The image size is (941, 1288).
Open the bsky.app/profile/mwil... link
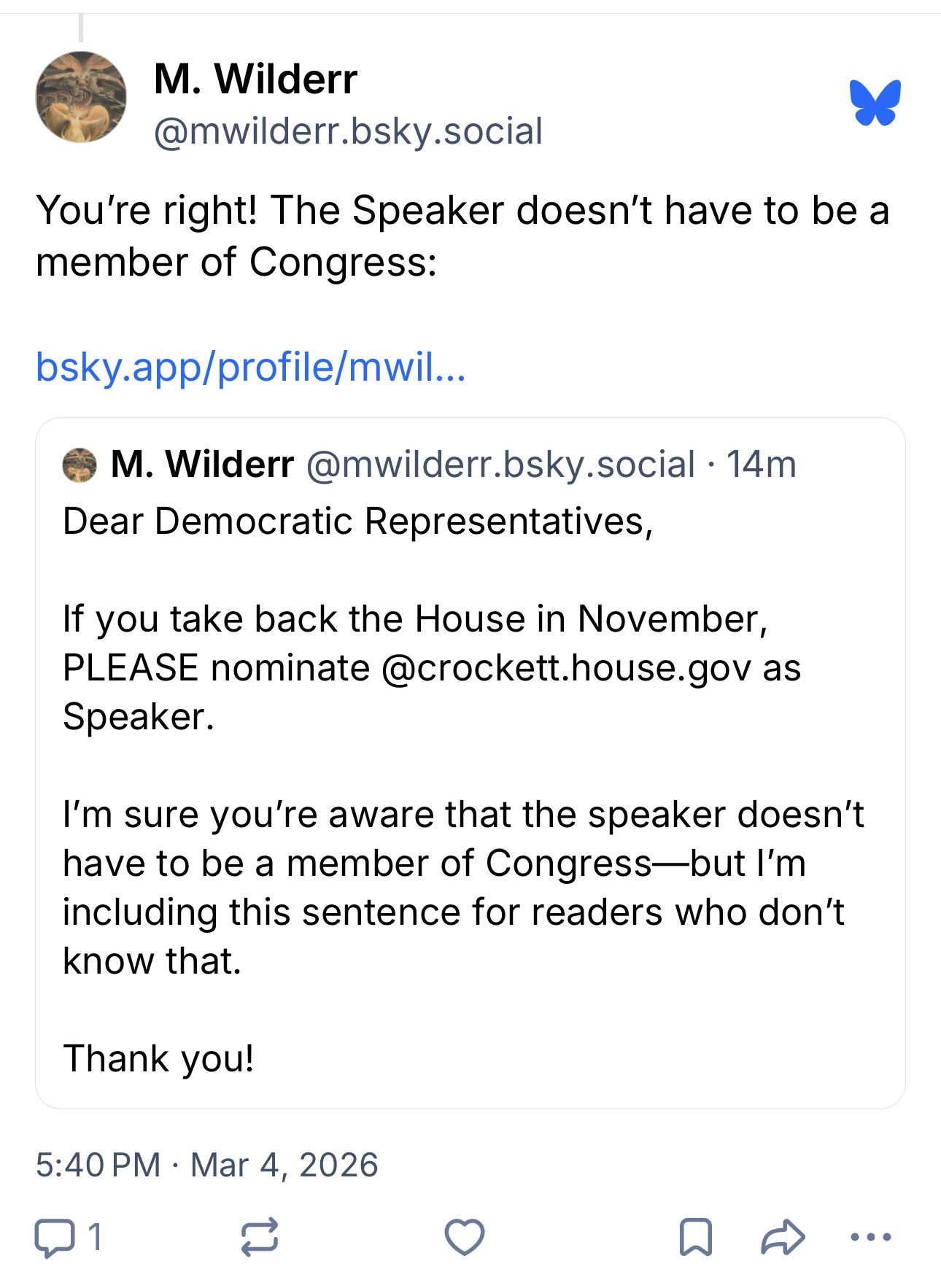click(x=250, y=366)
